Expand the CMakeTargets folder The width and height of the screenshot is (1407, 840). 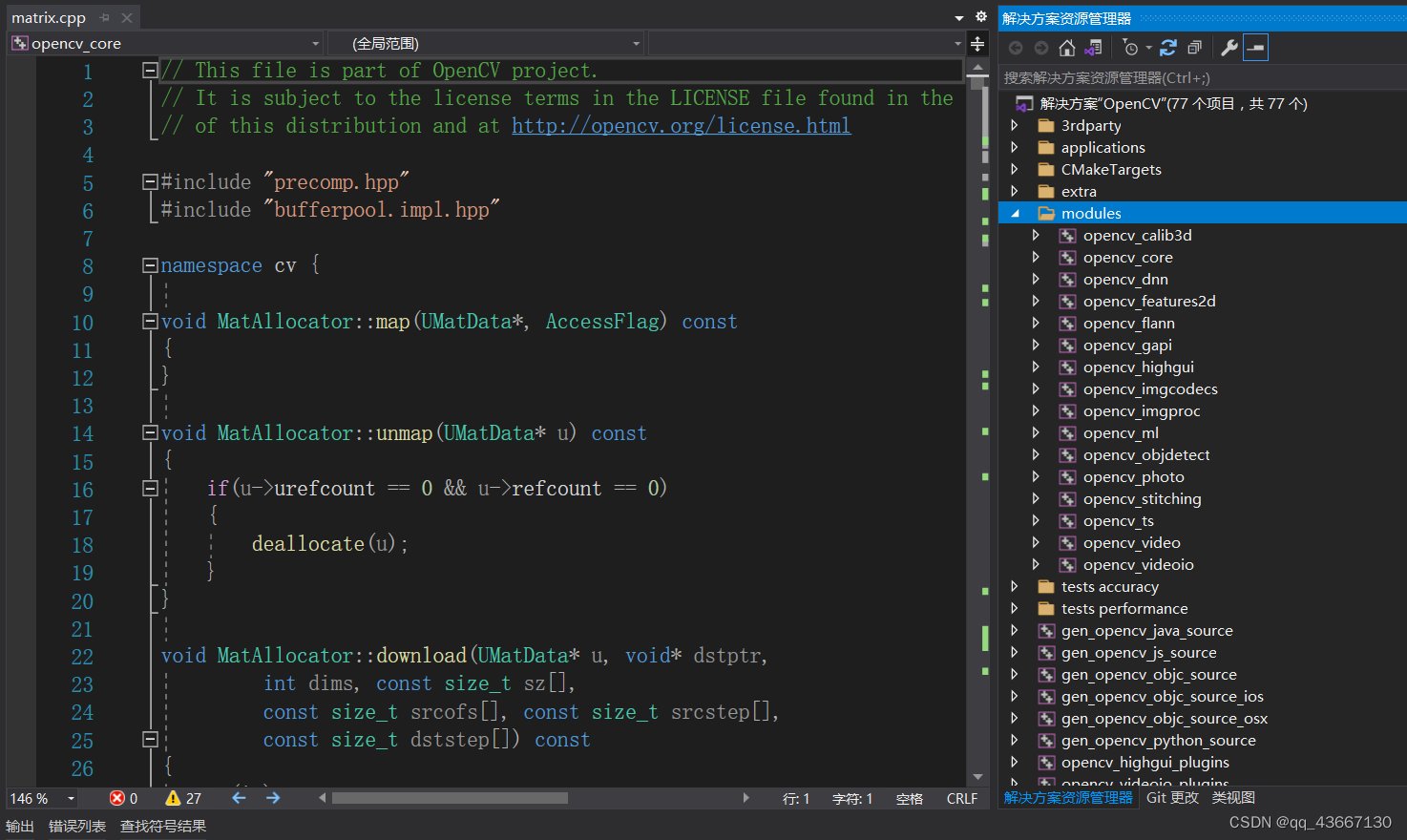(1015, 169)
